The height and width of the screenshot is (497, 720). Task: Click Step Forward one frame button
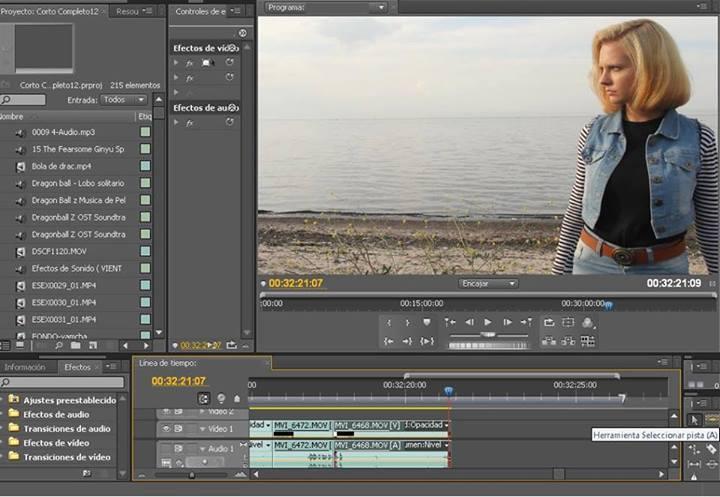click(x=507, y=323)
